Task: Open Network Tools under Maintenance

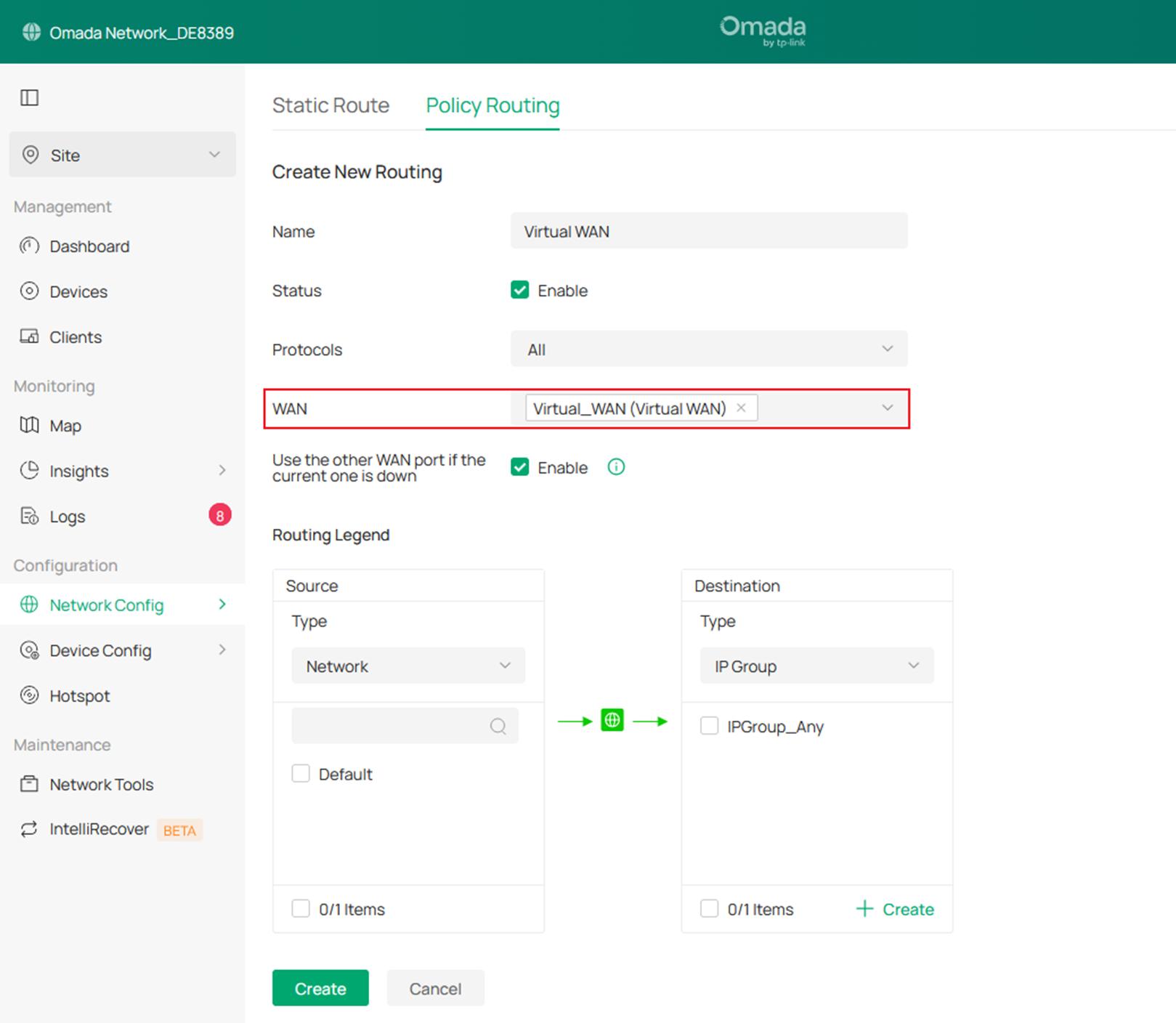Action: coord(101,784)
